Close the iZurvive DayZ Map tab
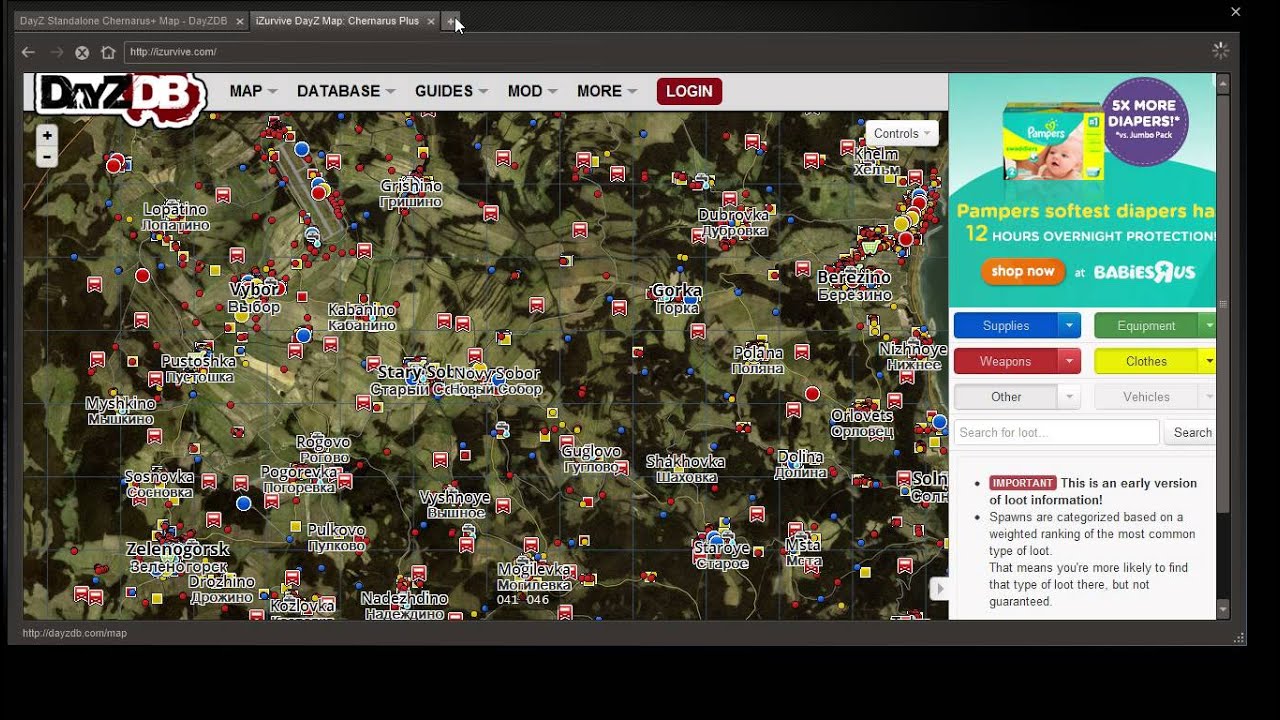Screen dimensions: 1280x720 [x=431, y=21]
